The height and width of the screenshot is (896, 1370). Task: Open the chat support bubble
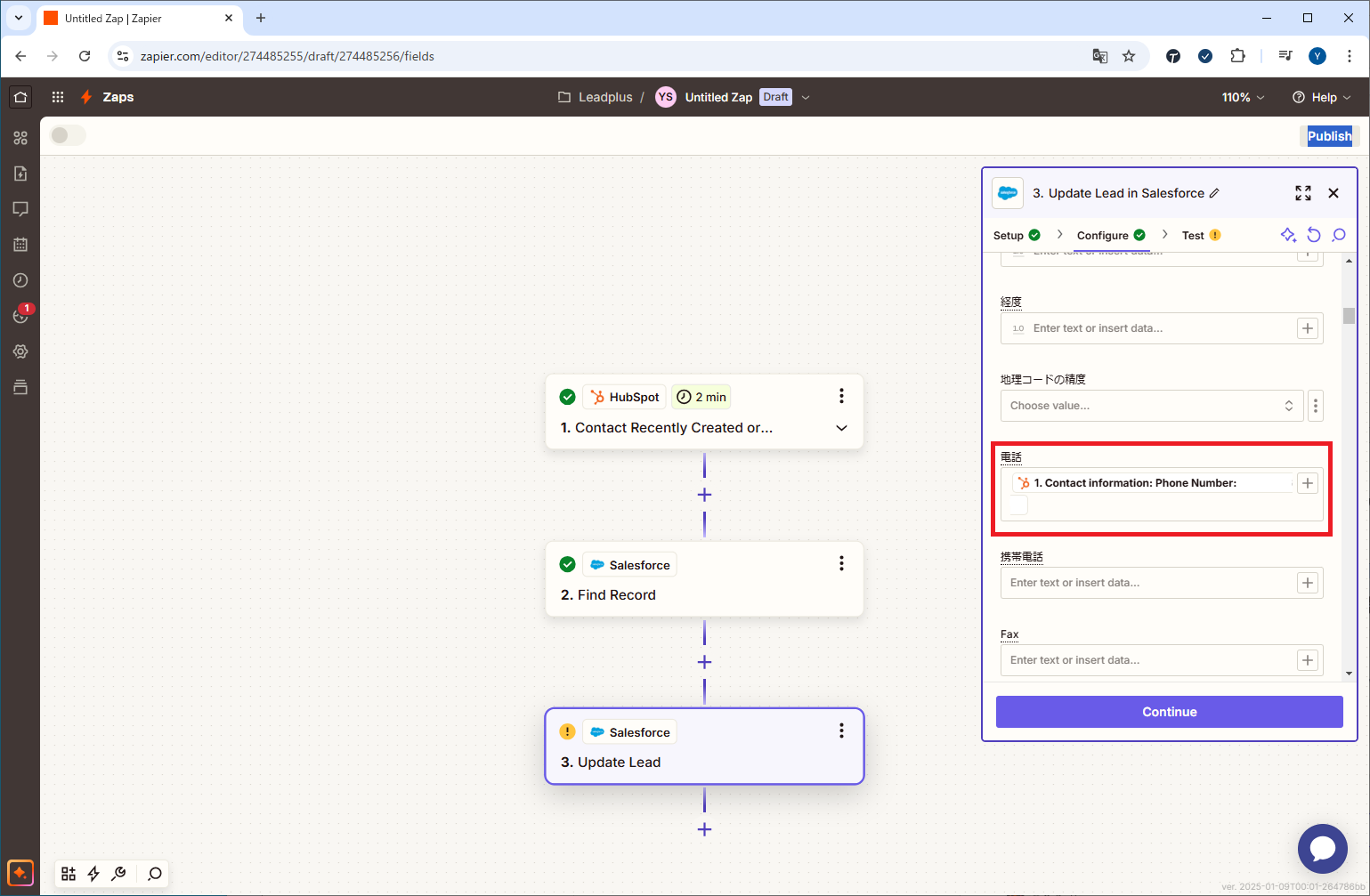click(x=1323, y=849)
